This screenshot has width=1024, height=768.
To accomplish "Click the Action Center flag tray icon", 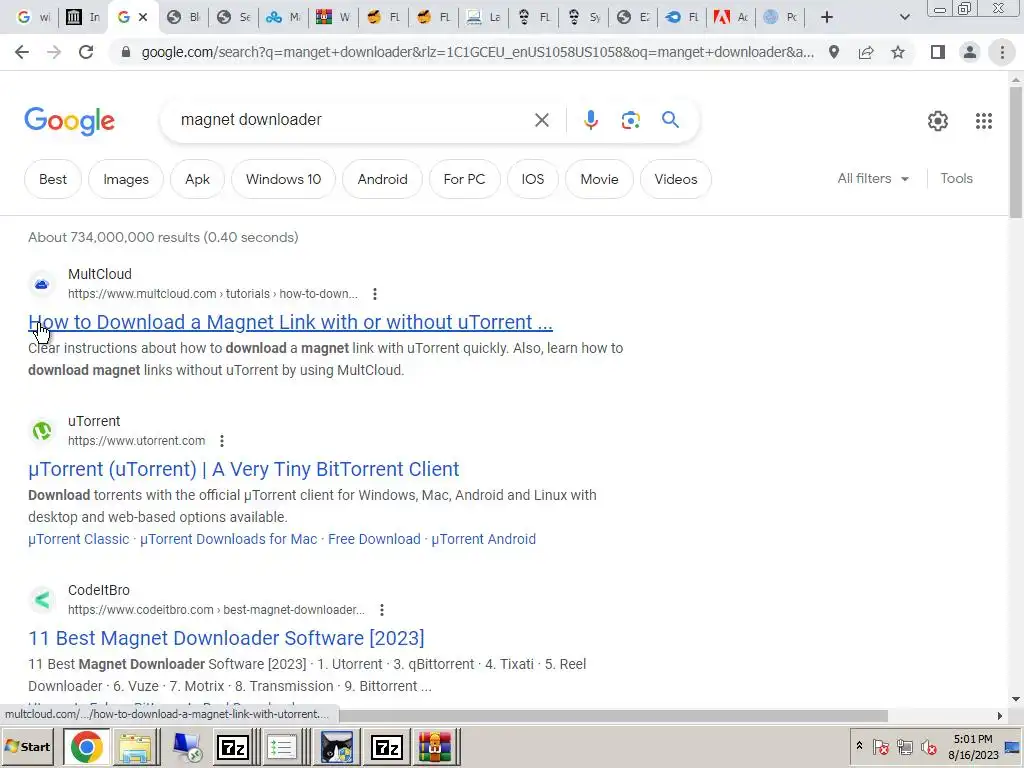I will pos(881,747).
